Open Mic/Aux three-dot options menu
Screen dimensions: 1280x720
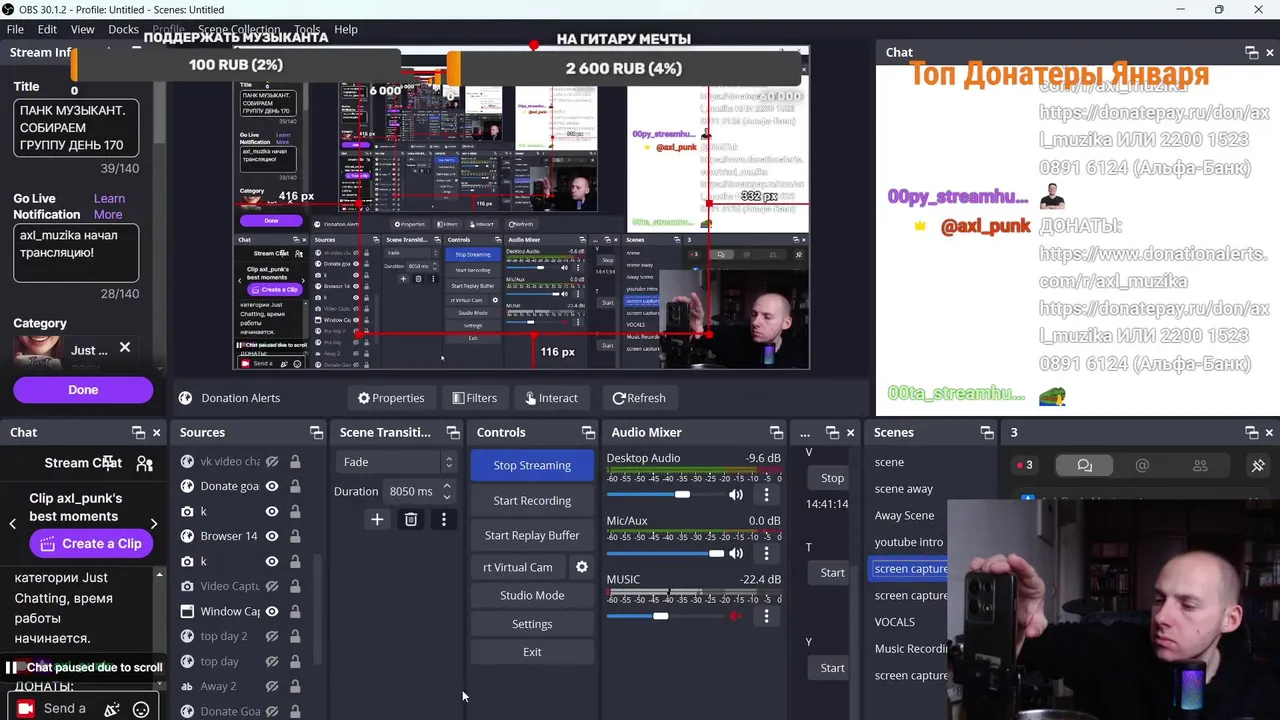(x=767, y=553)
